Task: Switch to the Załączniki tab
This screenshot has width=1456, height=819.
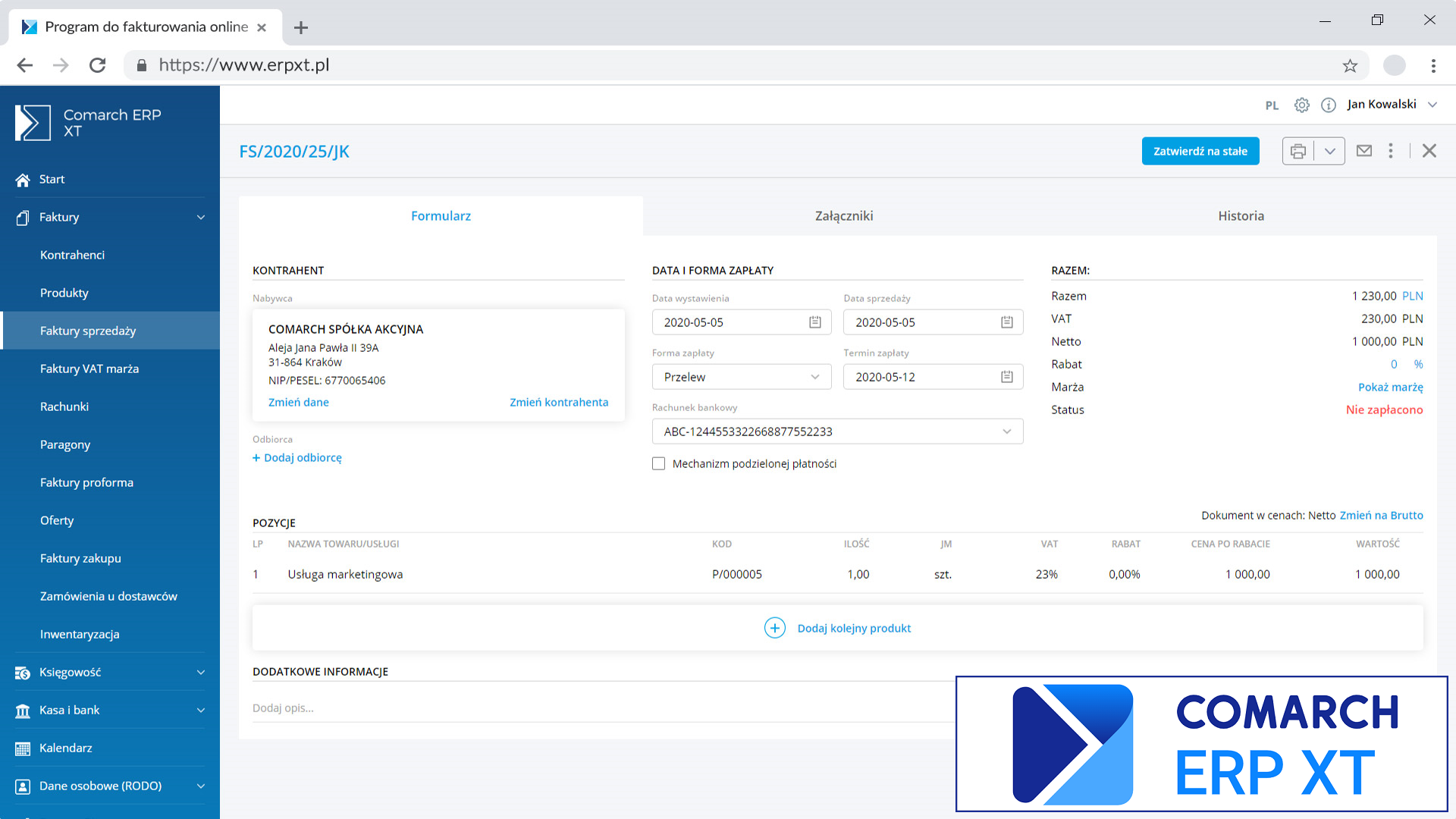Action: 844,216
